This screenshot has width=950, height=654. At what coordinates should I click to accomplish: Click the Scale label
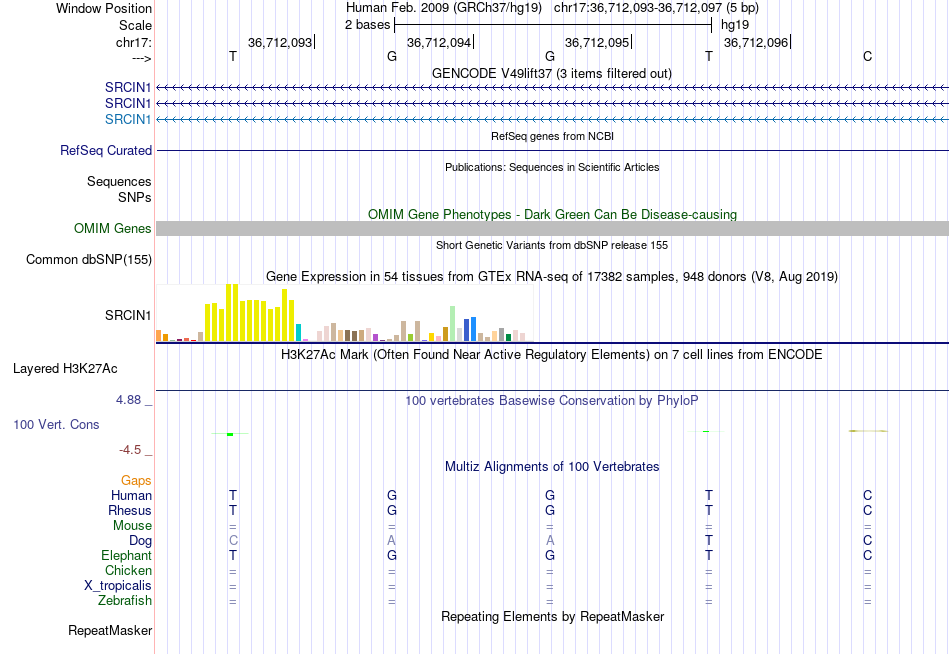click(x=135, y=25)
